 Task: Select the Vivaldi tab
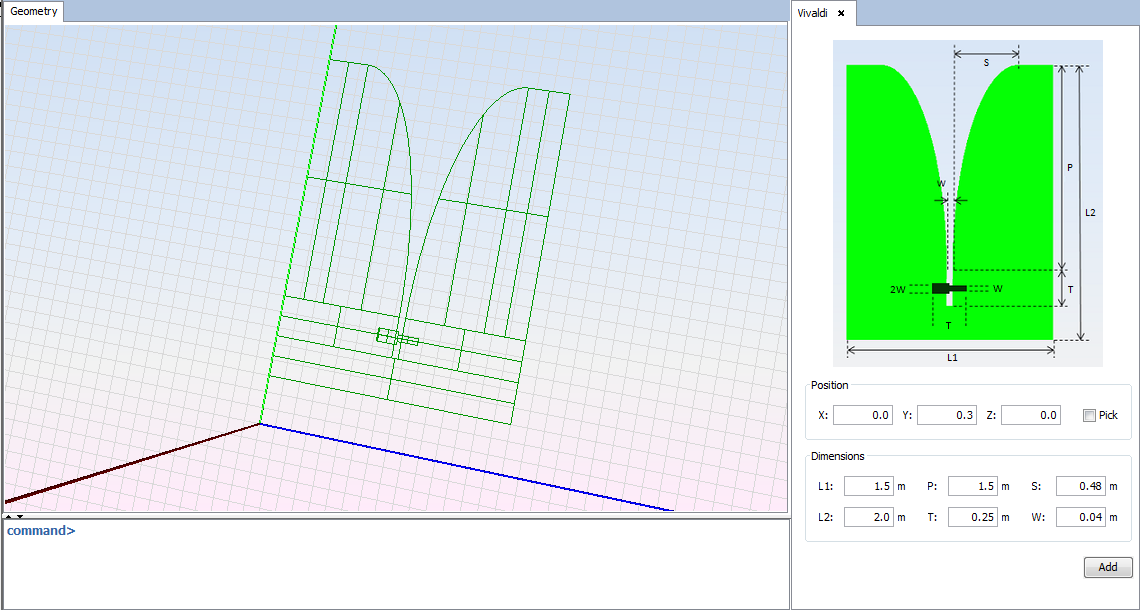tap(814, 13)
